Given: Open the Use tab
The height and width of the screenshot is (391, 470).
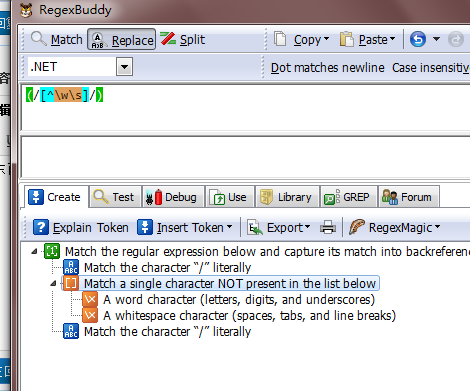Looking at the screenshot, I should point(229,197).
